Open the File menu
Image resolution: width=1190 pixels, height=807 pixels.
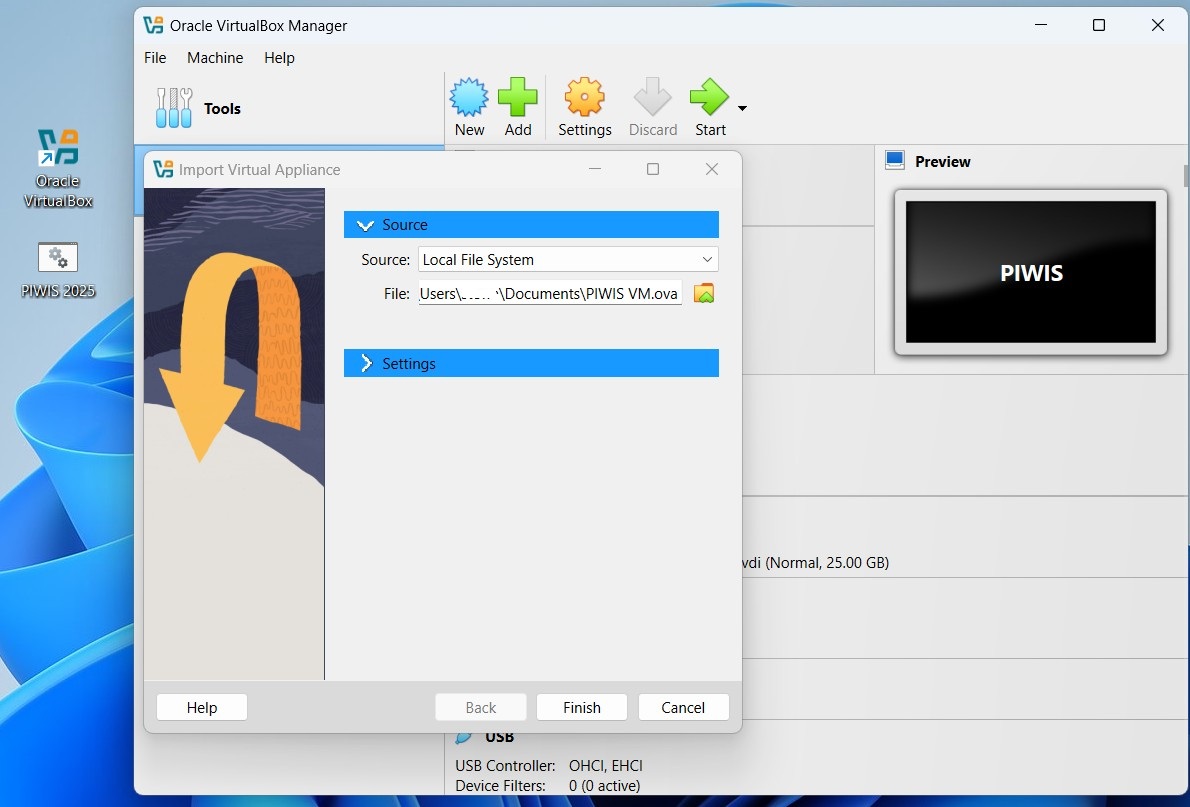click(x=155, y=58)
